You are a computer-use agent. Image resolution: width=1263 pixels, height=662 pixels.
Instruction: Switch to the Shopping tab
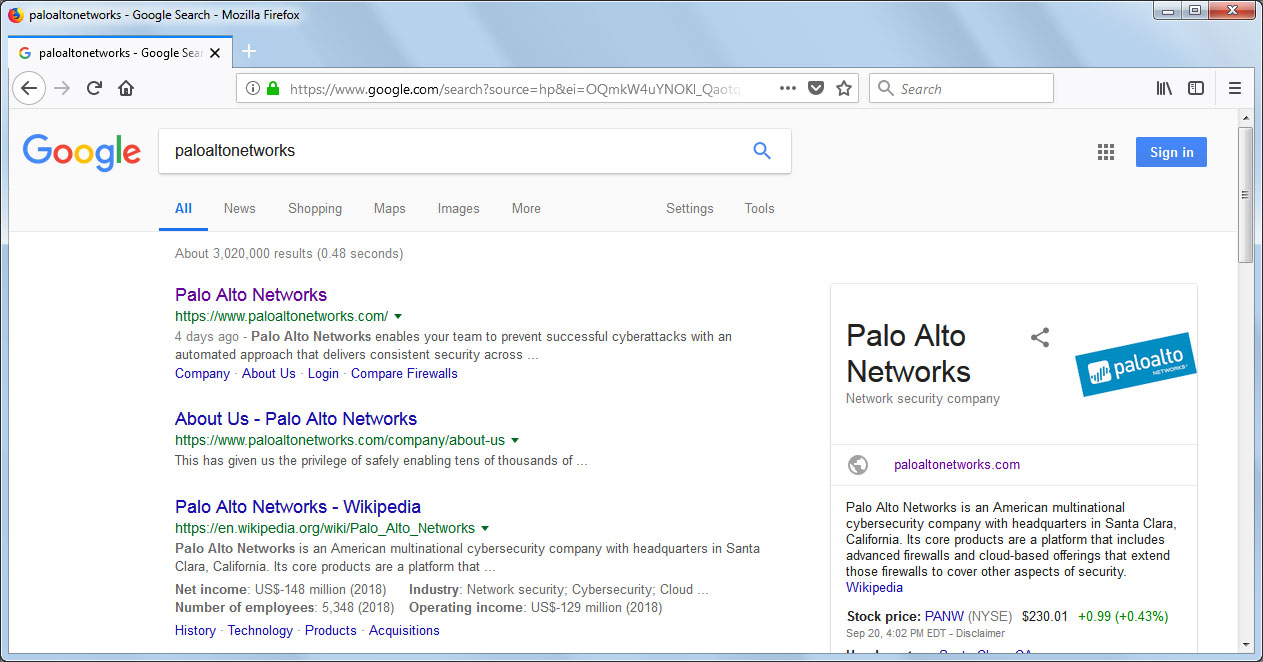(315, 208)
